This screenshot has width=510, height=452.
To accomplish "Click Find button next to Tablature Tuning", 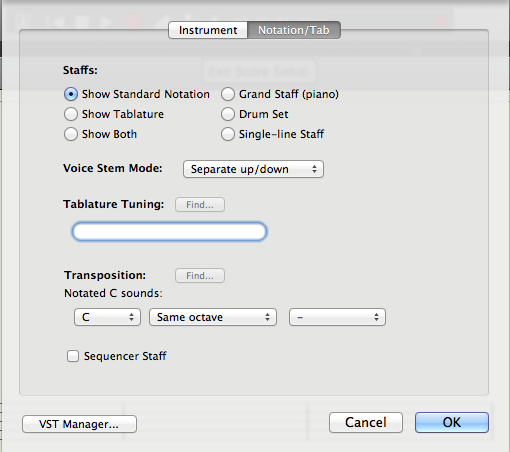I will (200, 205).
